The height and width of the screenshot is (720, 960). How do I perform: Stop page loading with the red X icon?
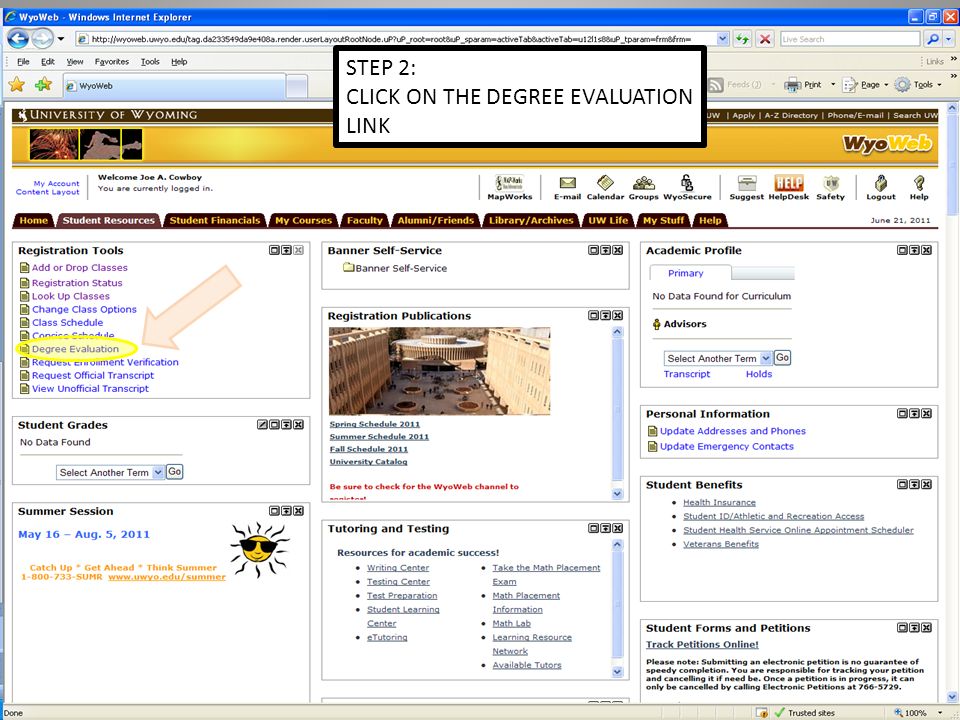(765, 39)
